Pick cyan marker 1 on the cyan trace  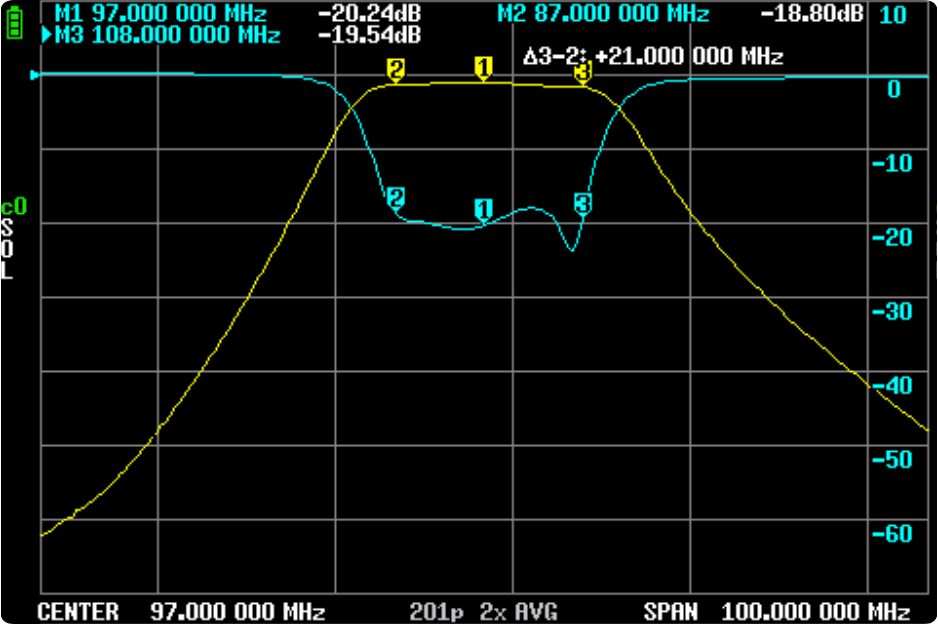pyautogui.click(x=484, y=209)
